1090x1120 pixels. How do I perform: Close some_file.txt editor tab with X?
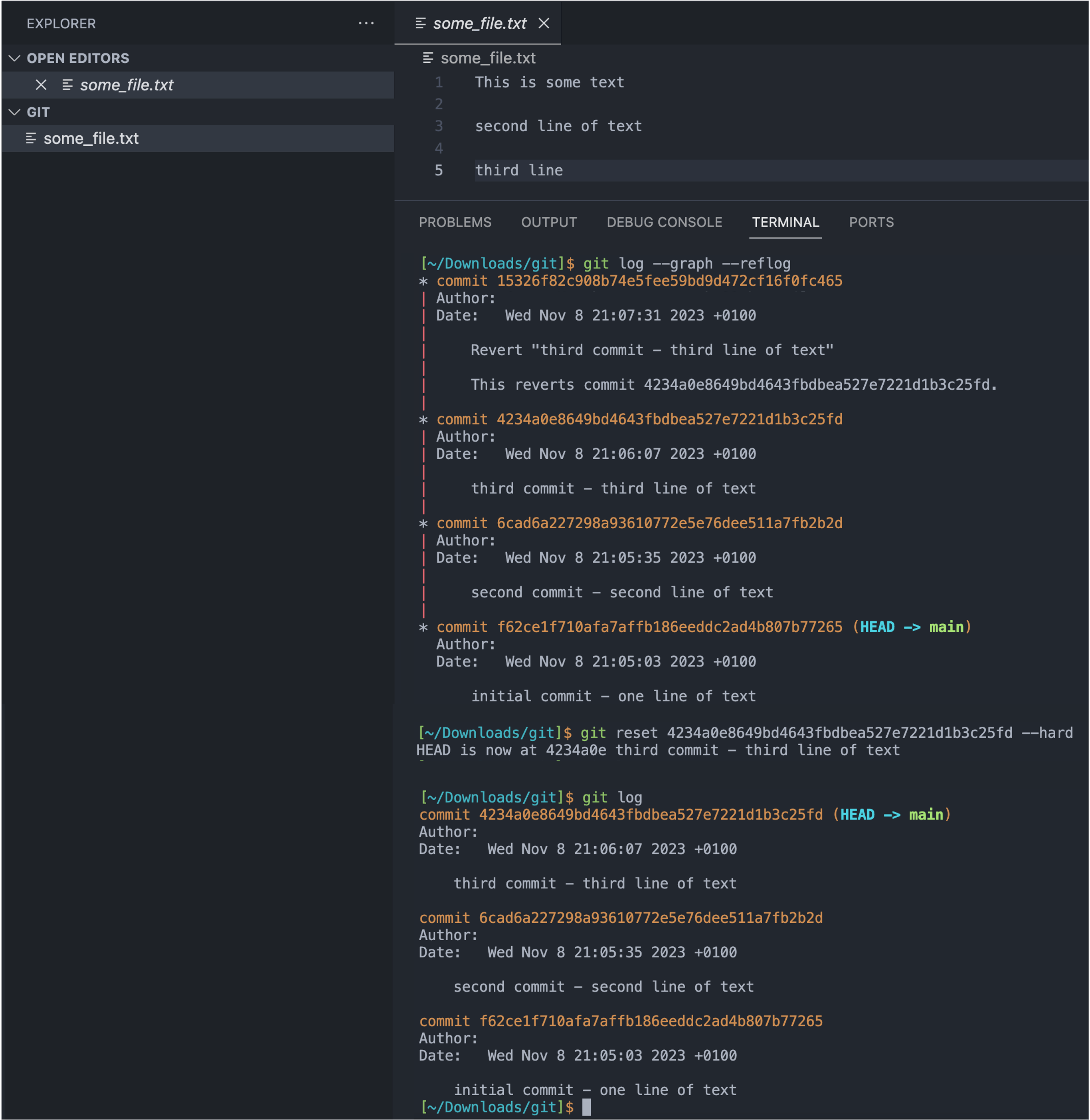(x=544, y=24)
